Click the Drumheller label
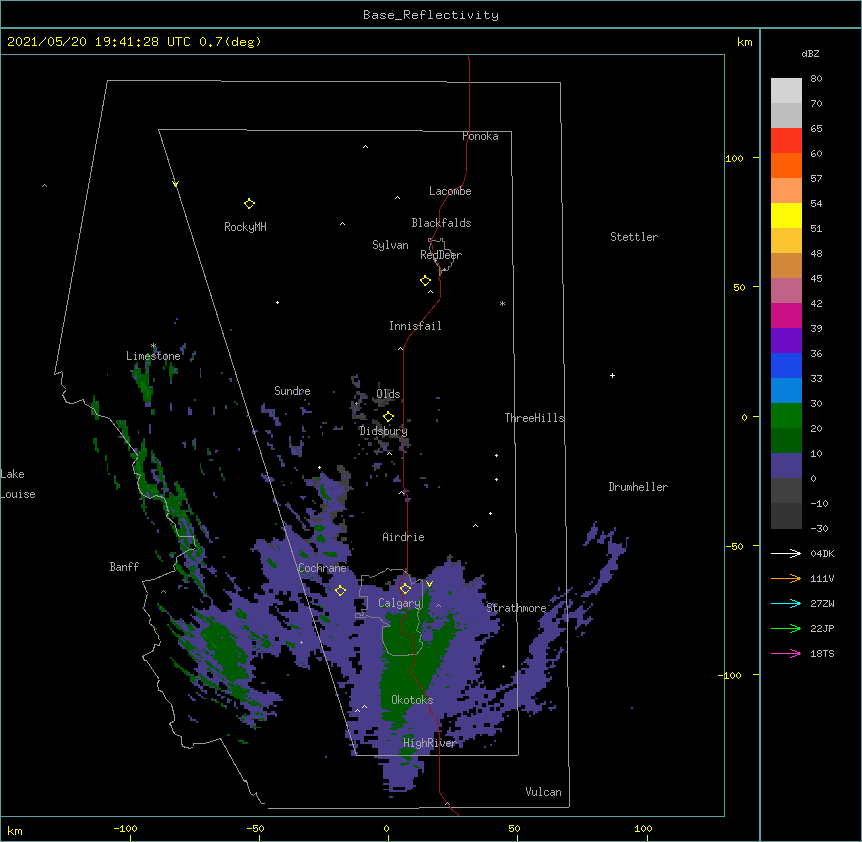The image size is (862, 842). point(638,487)
